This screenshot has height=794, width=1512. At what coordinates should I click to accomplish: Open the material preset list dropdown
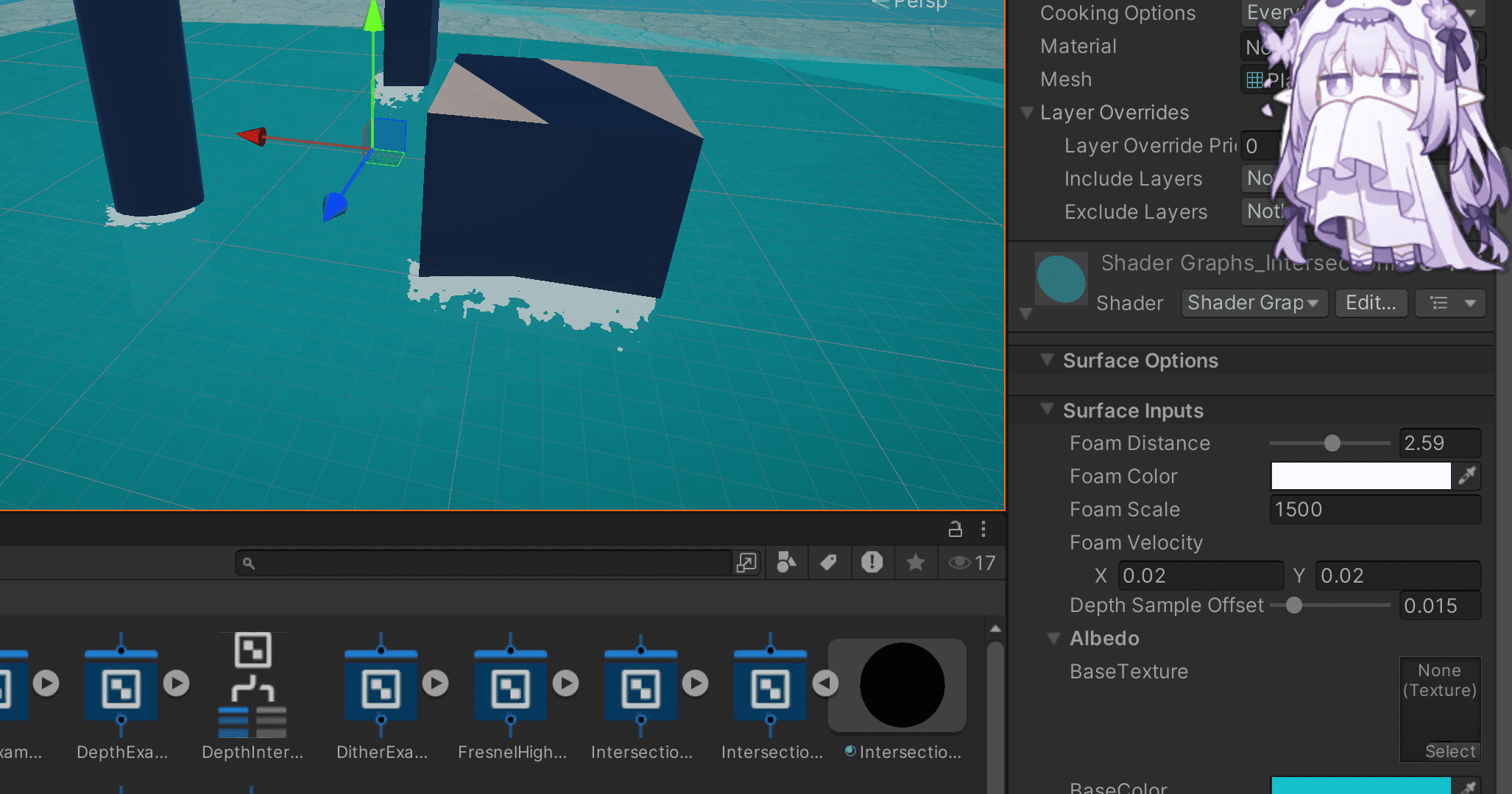pyautogui.click(x=1450, y=303)
